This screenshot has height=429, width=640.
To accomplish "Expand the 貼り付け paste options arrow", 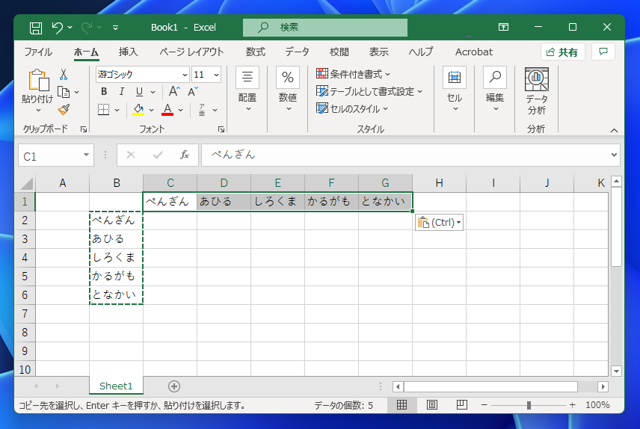I will click(38, 110).
